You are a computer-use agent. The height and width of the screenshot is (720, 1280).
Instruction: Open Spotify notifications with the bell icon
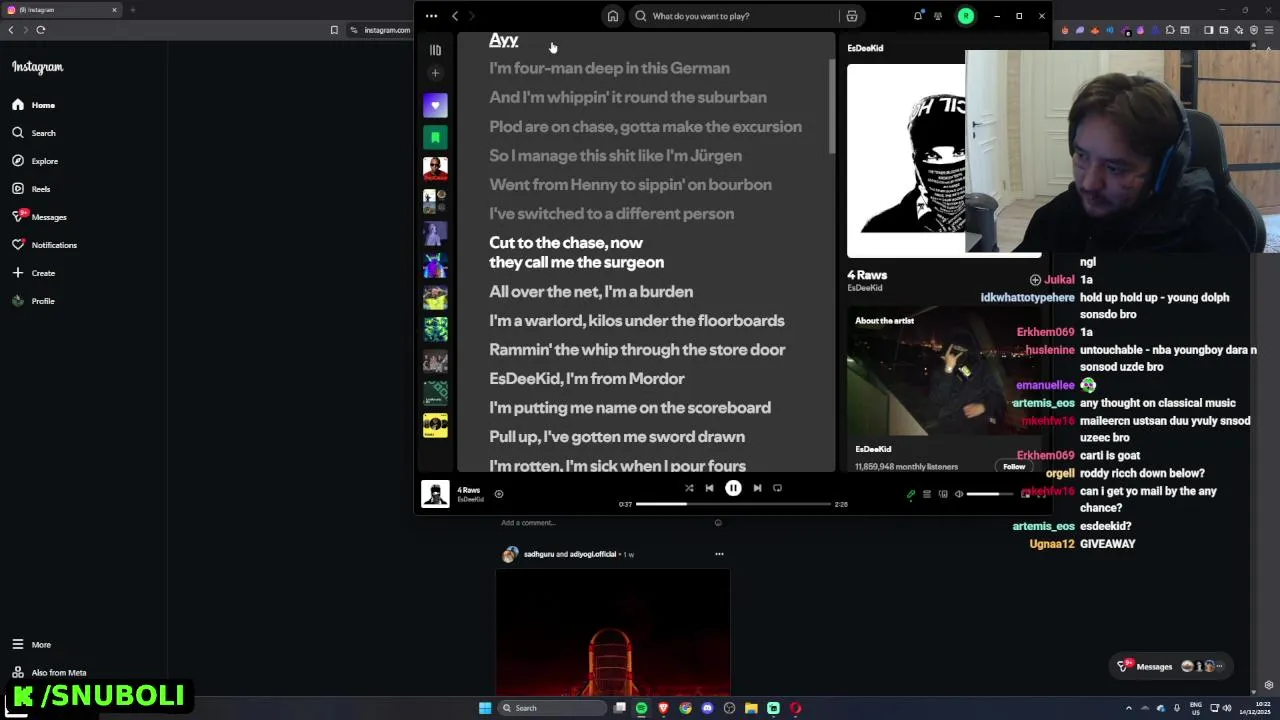918,16
